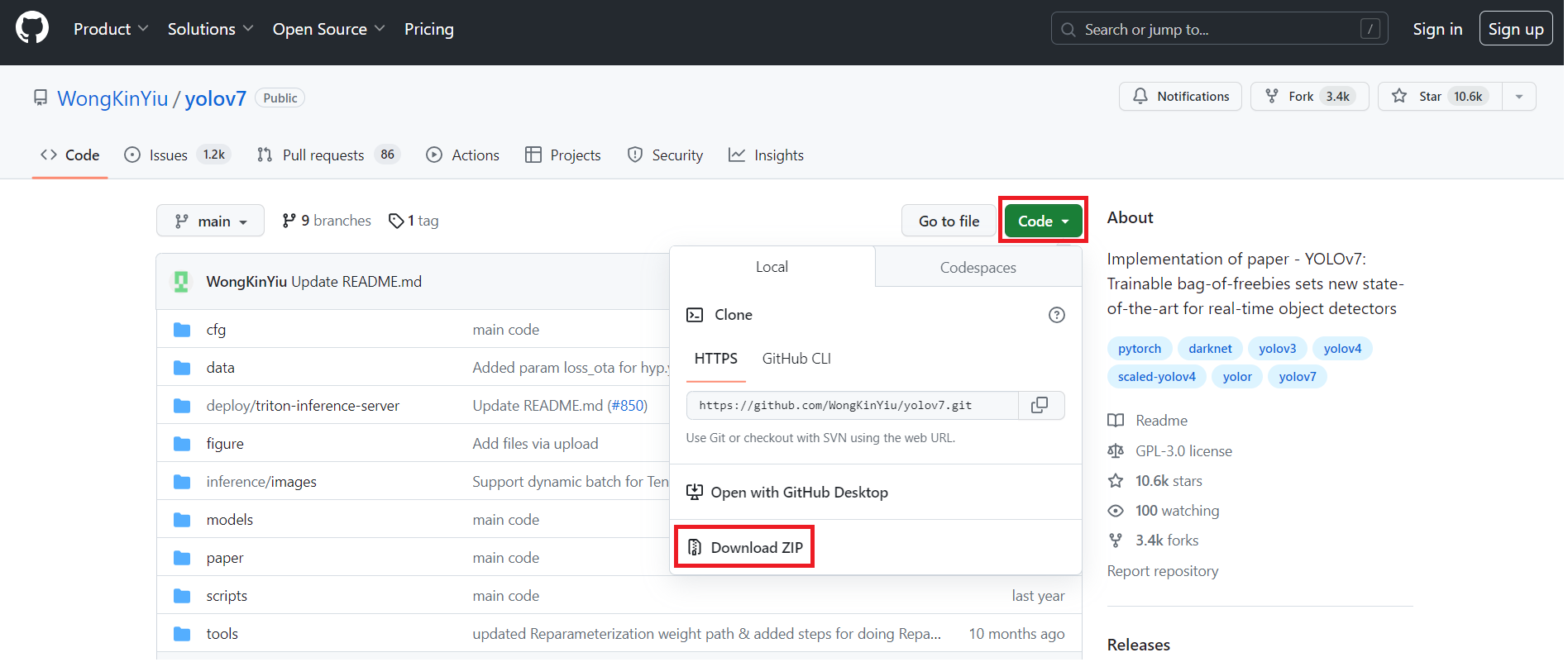Click the Sign up button
The width and height of the screenshot is (1568, 662).
[1516, 29]
